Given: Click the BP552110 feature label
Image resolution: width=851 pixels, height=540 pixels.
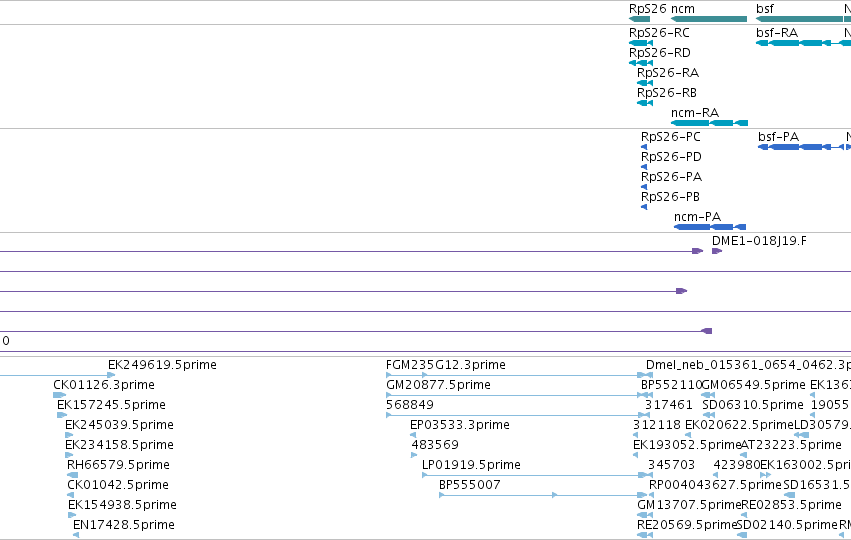Looking at the screenshot, I should click(x=671, y=385).
